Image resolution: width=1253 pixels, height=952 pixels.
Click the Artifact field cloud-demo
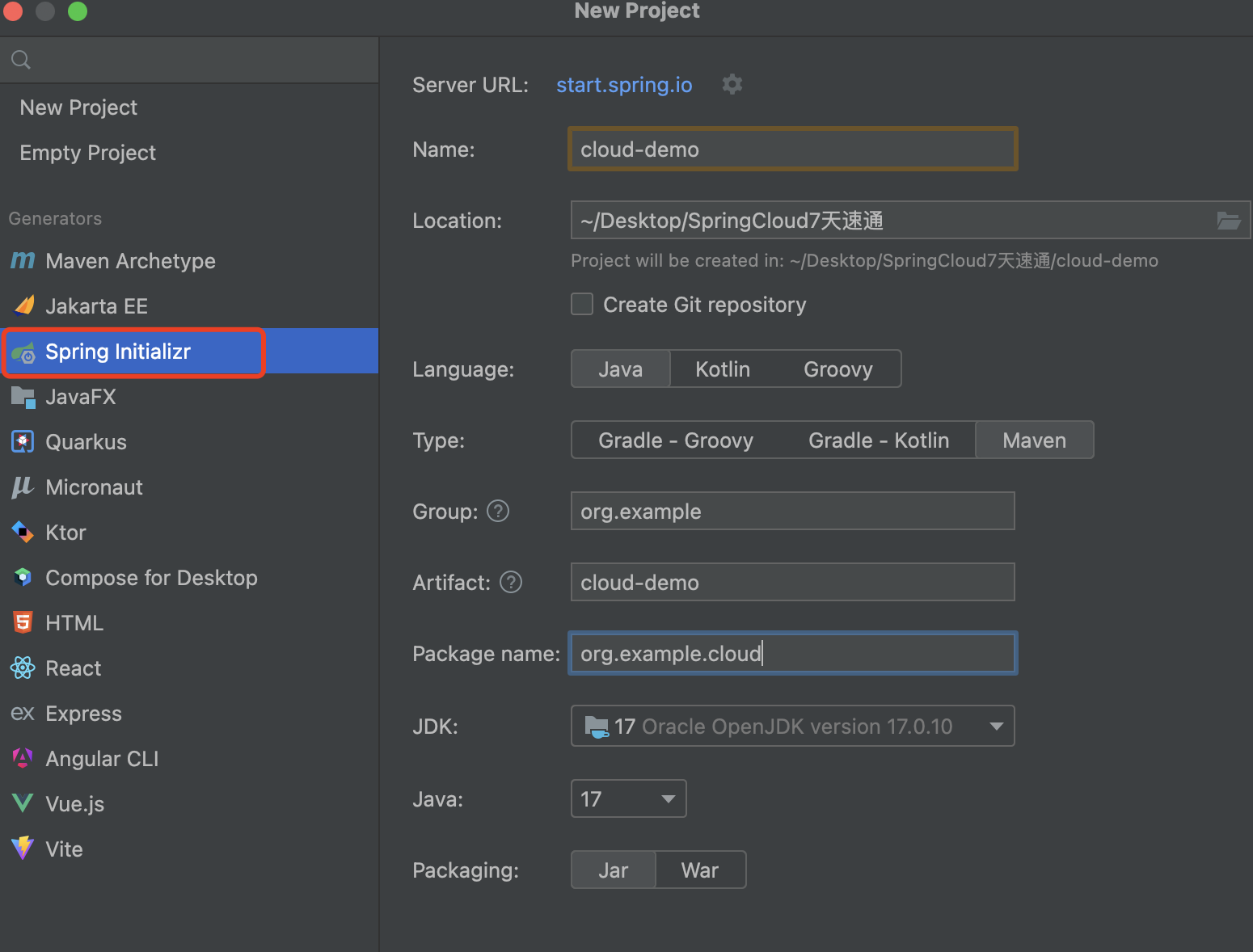coord(792,582)
